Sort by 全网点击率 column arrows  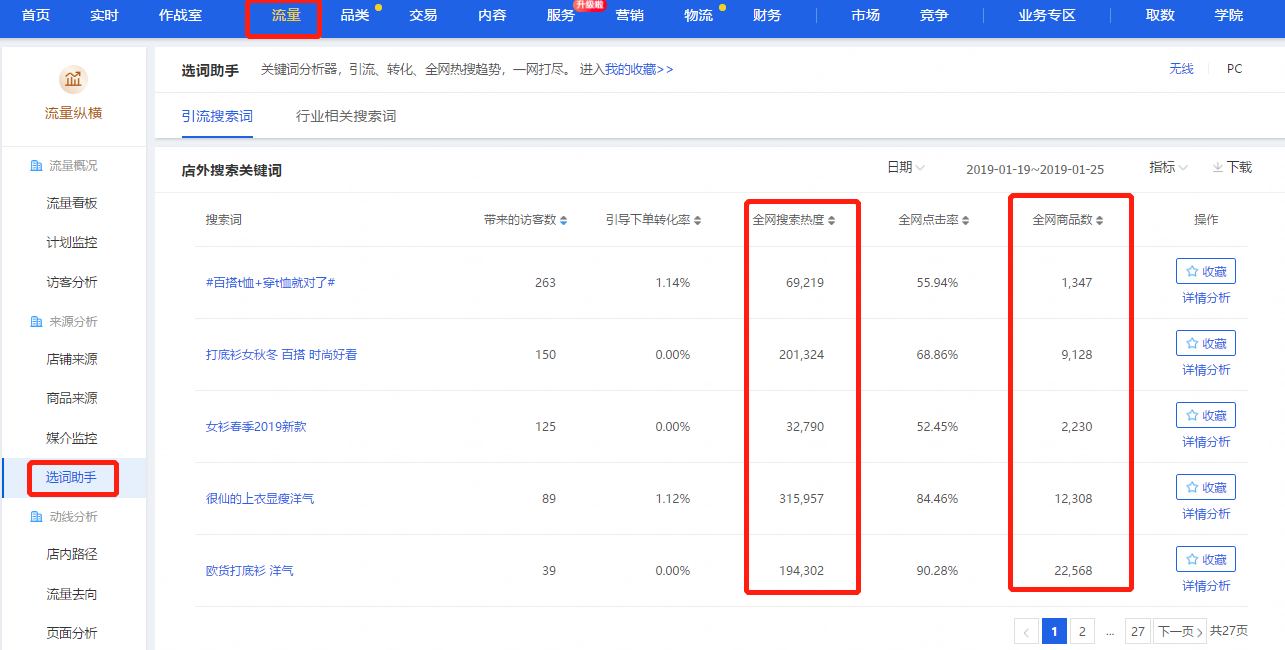(965, 220)
